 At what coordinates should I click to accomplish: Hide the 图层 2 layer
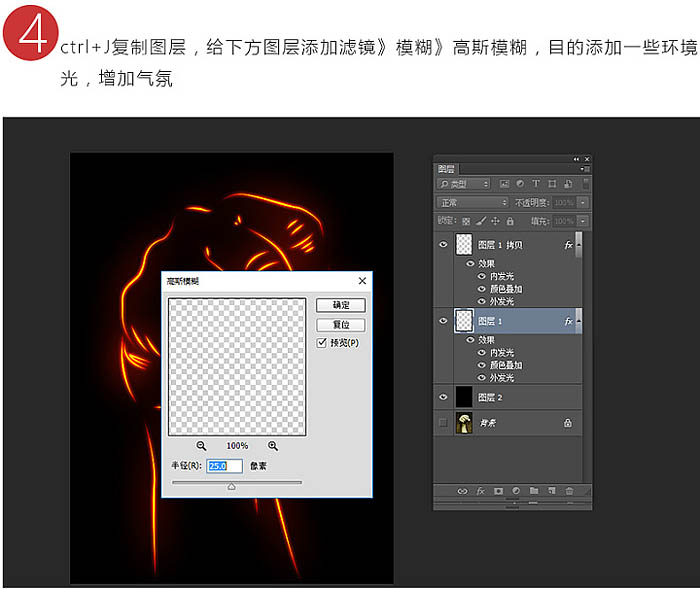click(x=443, y=397)
